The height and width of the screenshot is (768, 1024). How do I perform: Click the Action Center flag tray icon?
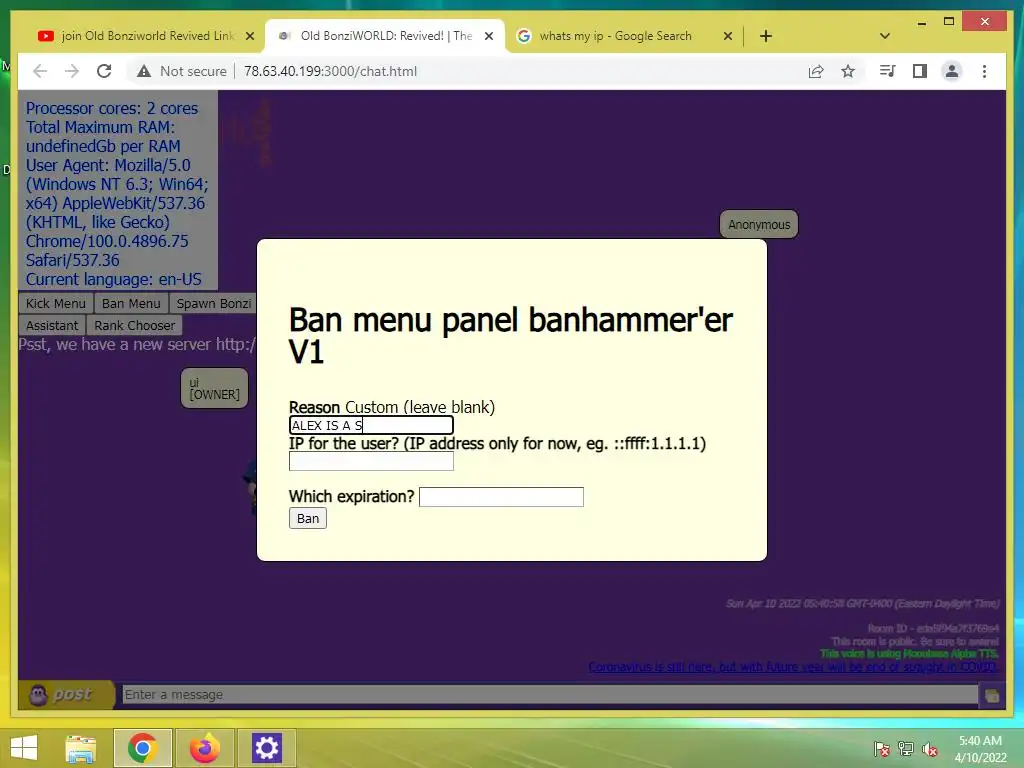tap(882, 749)
